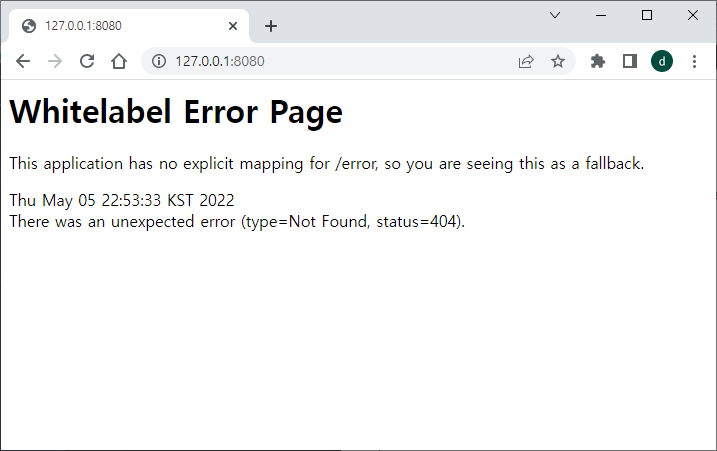
Task: Click the timestamp 'Thu May 05 22:53:33 KST 2022'
Action: [122, 200]
